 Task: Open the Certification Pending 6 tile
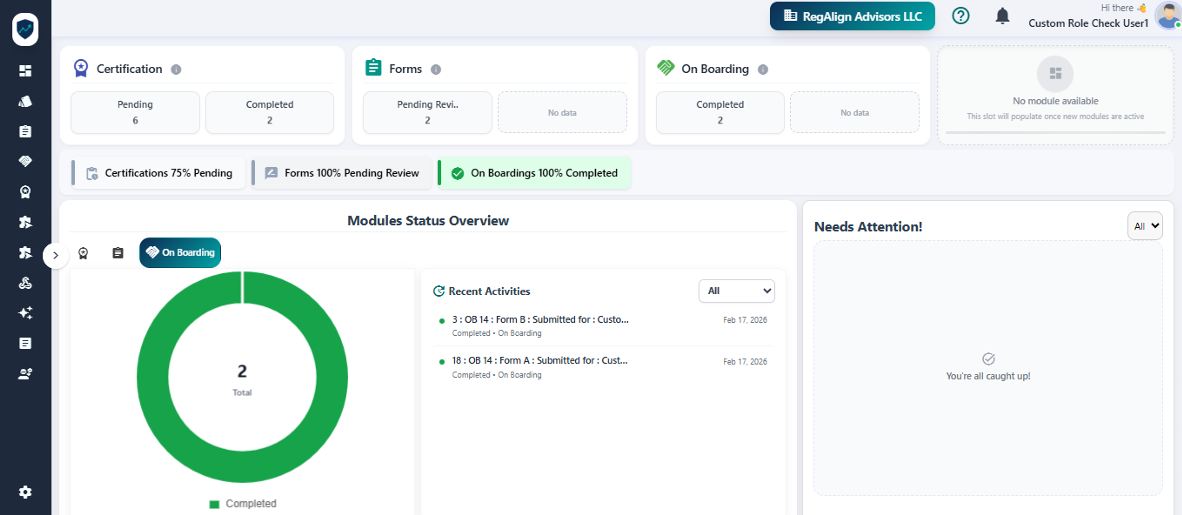pyautogui.click(x=135, y=112)
